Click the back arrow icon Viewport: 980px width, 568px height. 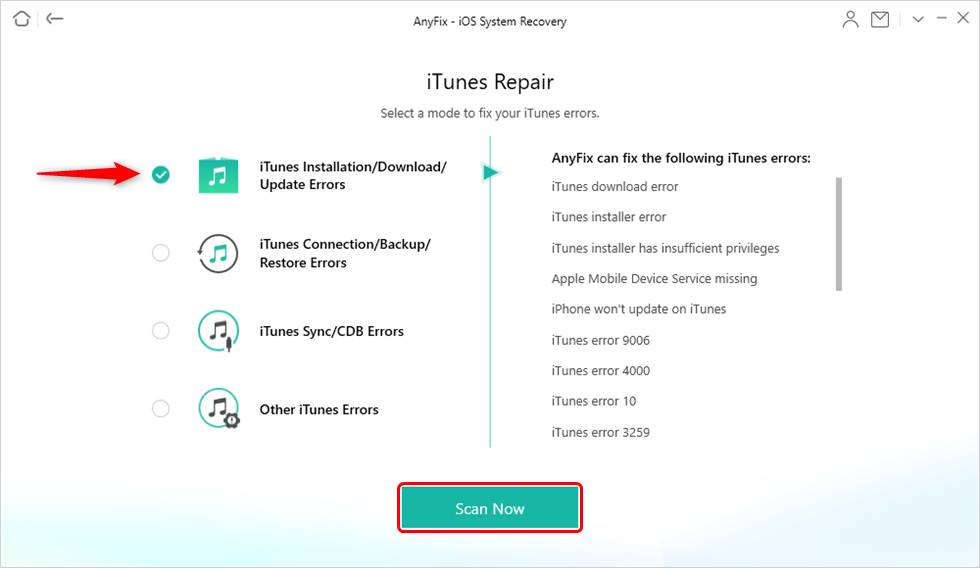[55, 19]
